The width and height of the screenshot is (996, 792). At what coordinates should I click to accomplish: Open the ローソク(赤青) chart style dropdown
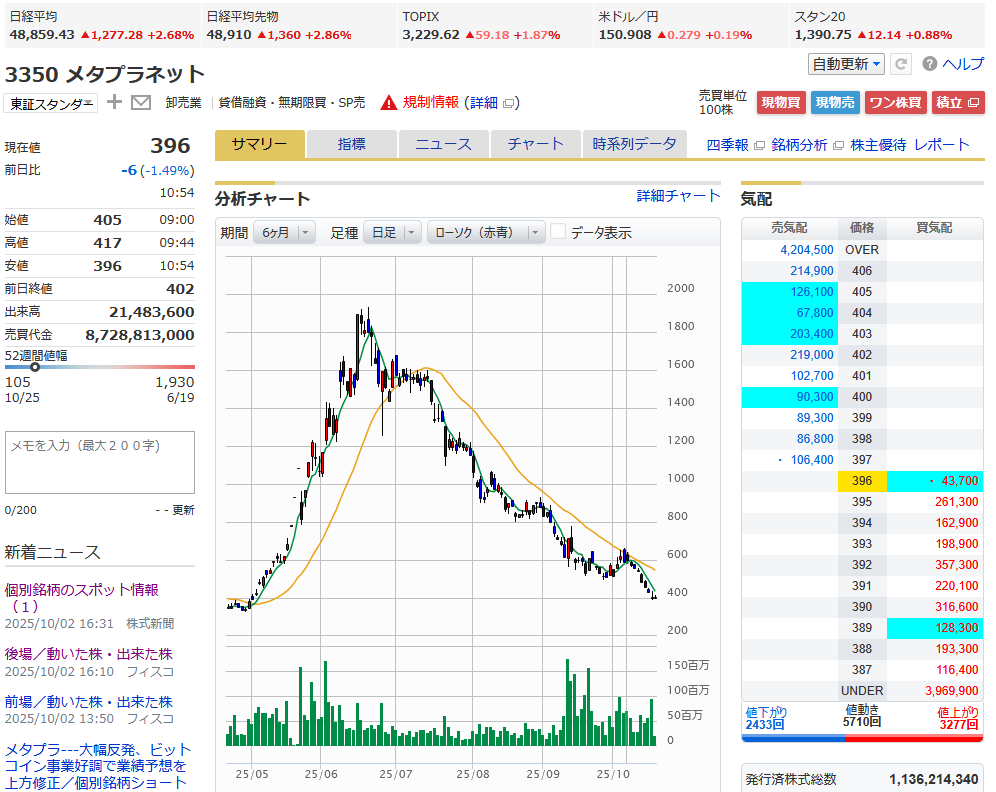click(486, 232)
